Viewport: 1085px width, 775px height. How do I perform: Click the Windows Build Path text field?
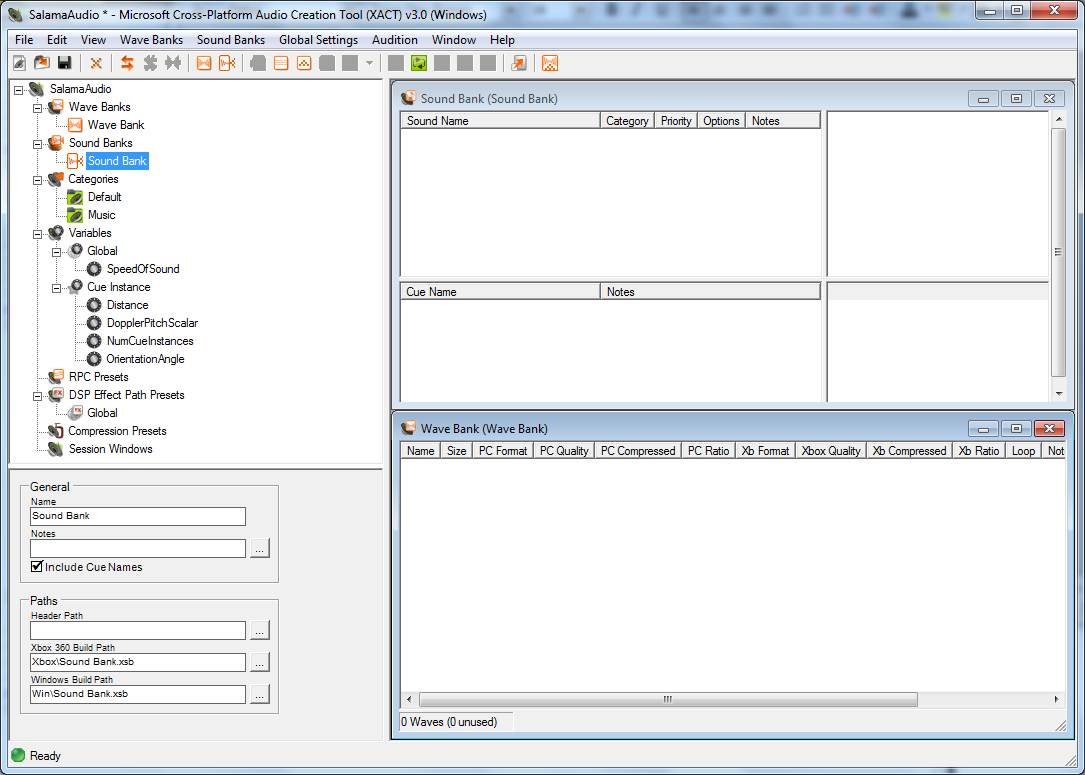[138, 694]
